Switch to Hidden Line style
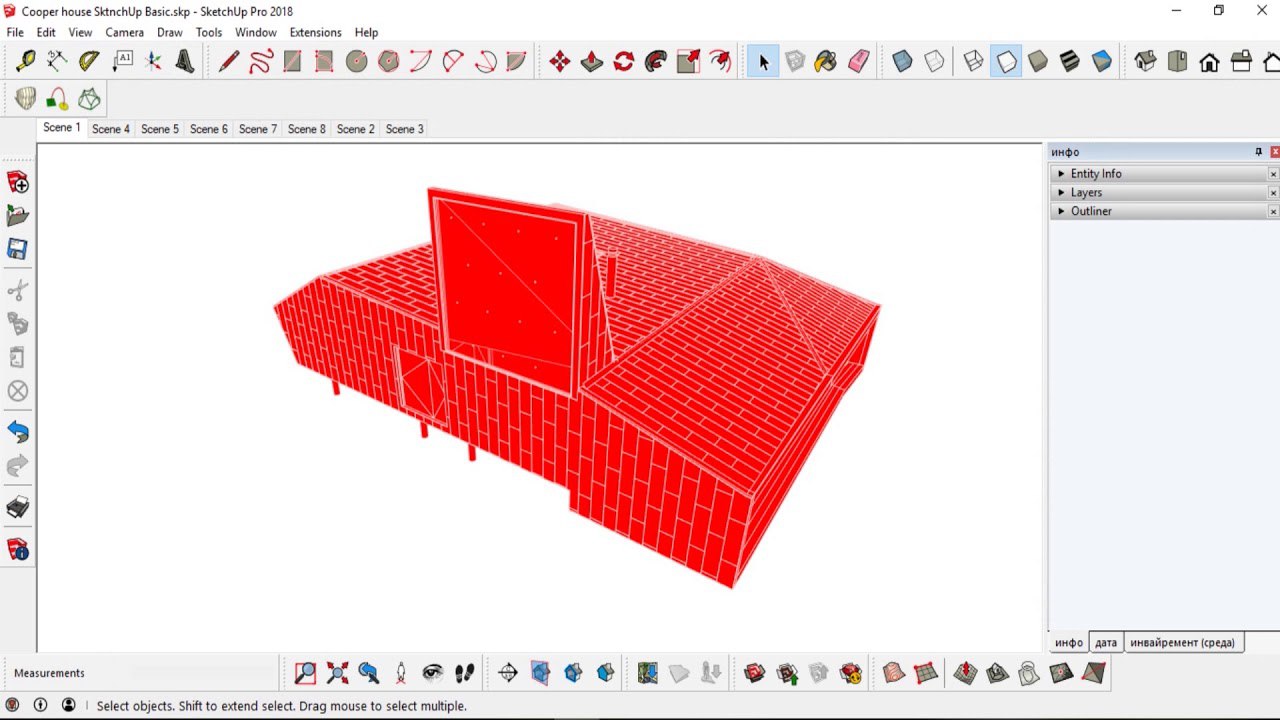 pyautogui.click(x=1006, y=61)
